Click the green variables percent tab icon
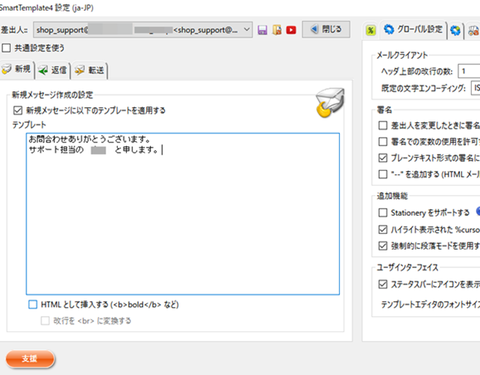Viewport: 480px width, 375px height. (x=371, y=31)
